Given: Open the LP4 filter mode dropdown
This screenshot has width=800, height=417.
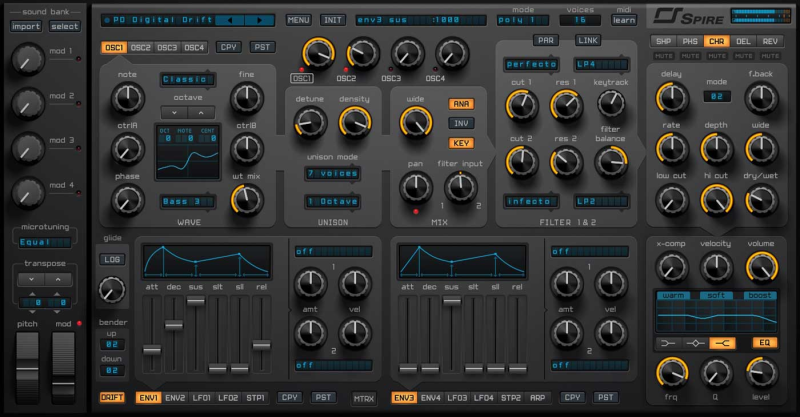Looking at the screenshot, I should (601, 64).
